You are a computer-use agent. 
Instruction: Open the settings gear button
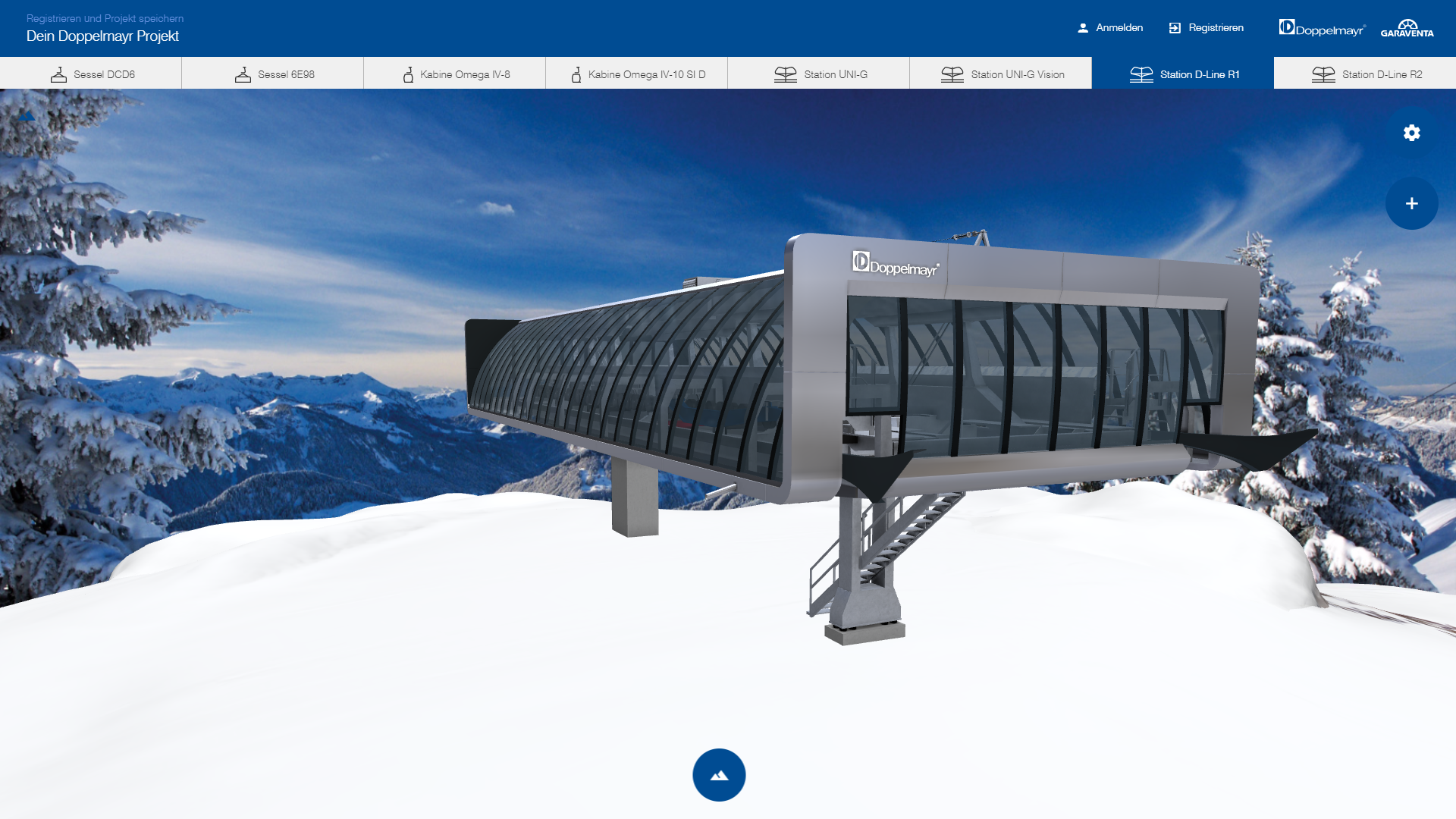point(1411,133)
